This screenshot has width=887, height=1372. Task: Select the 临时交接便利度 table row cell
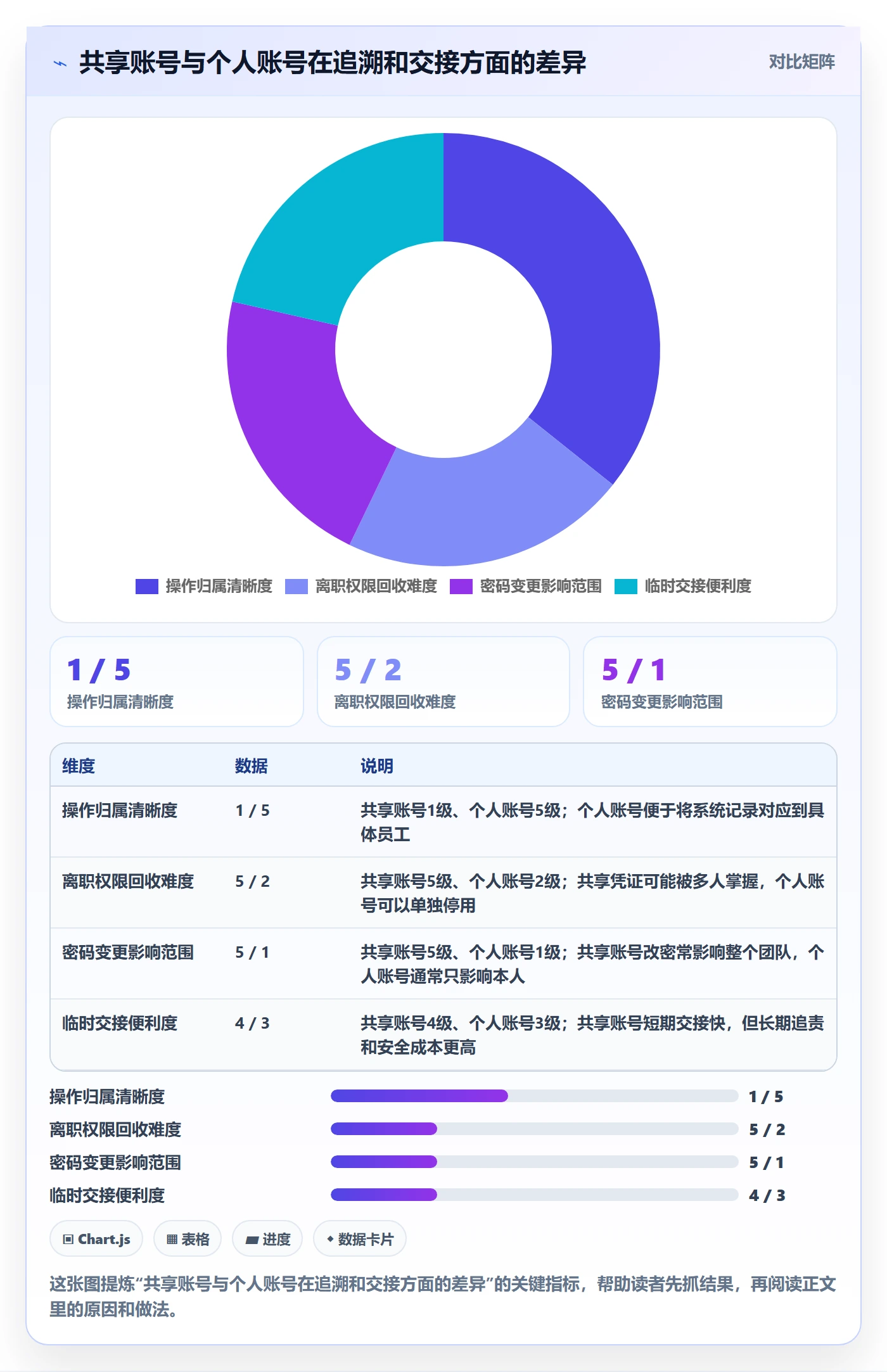pyautogui.click(x=120, y=1023)
